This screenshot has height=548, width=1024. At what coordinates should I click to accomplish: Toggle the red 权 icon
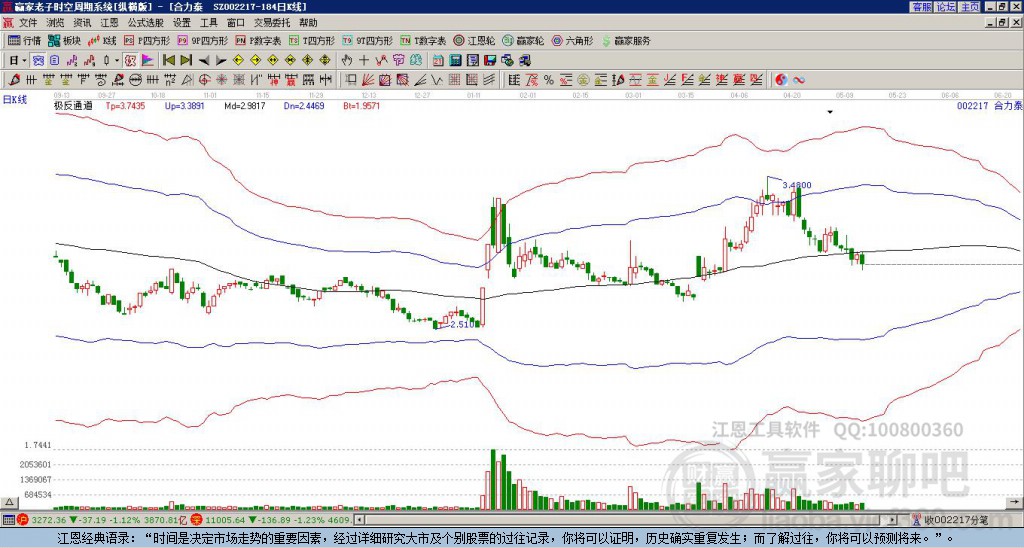(130, 61)
